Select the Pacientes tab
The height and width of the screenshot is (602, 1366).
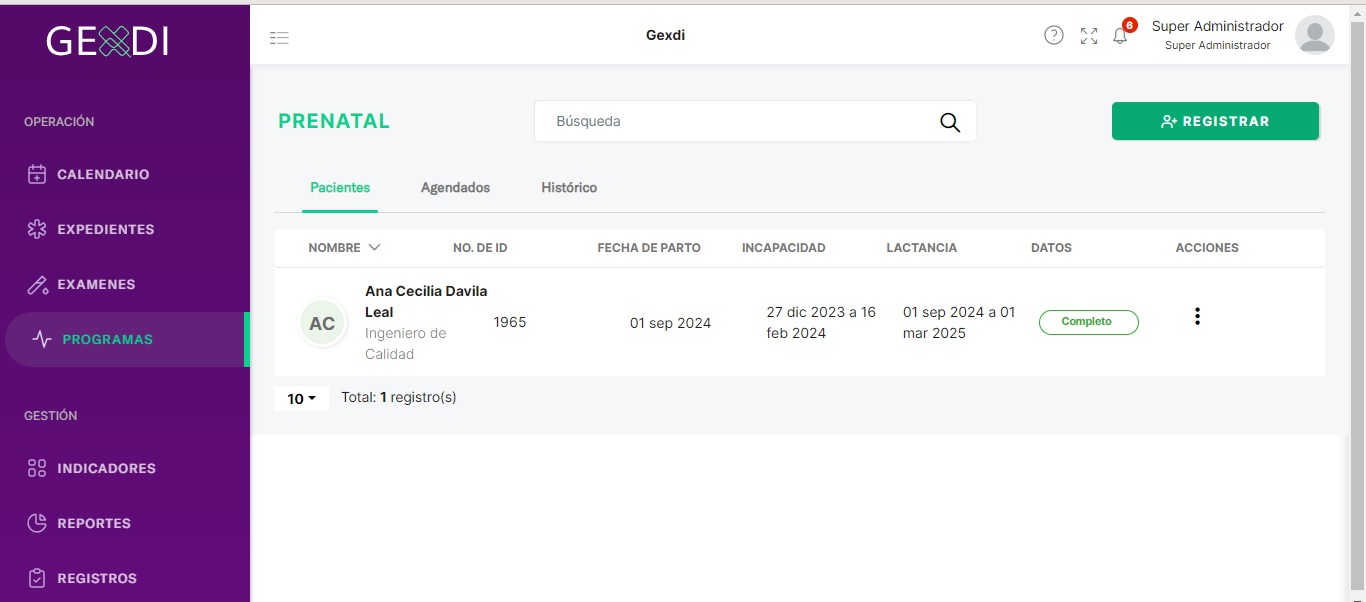340,188
